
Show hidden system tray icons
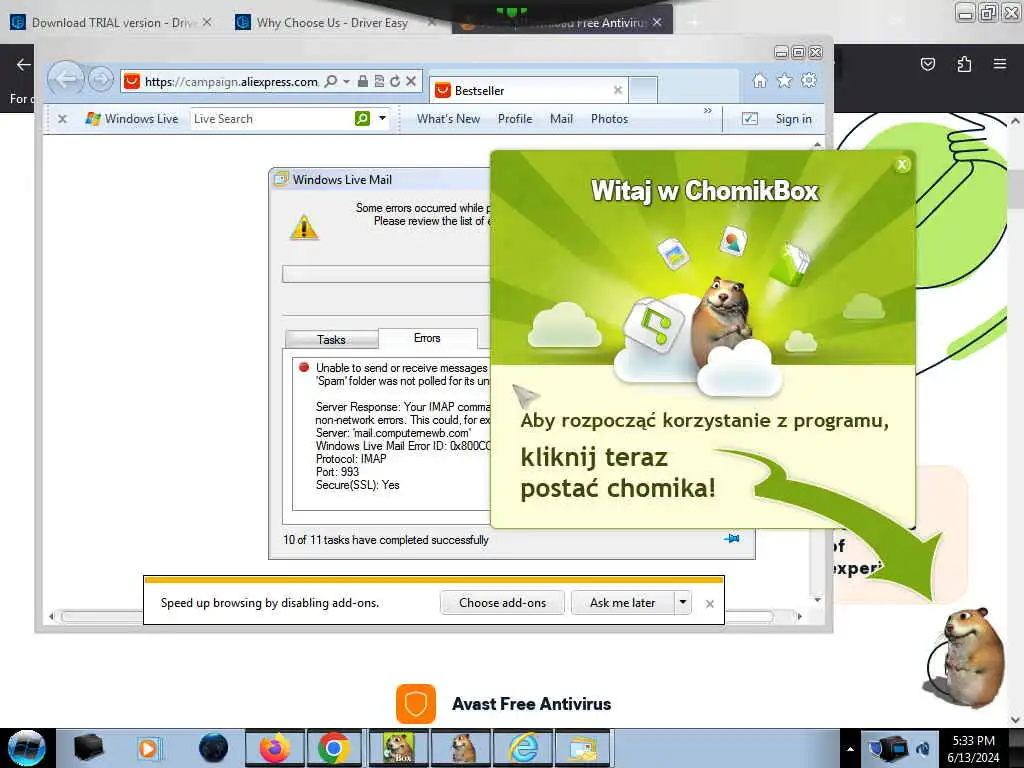coord(850,749)
